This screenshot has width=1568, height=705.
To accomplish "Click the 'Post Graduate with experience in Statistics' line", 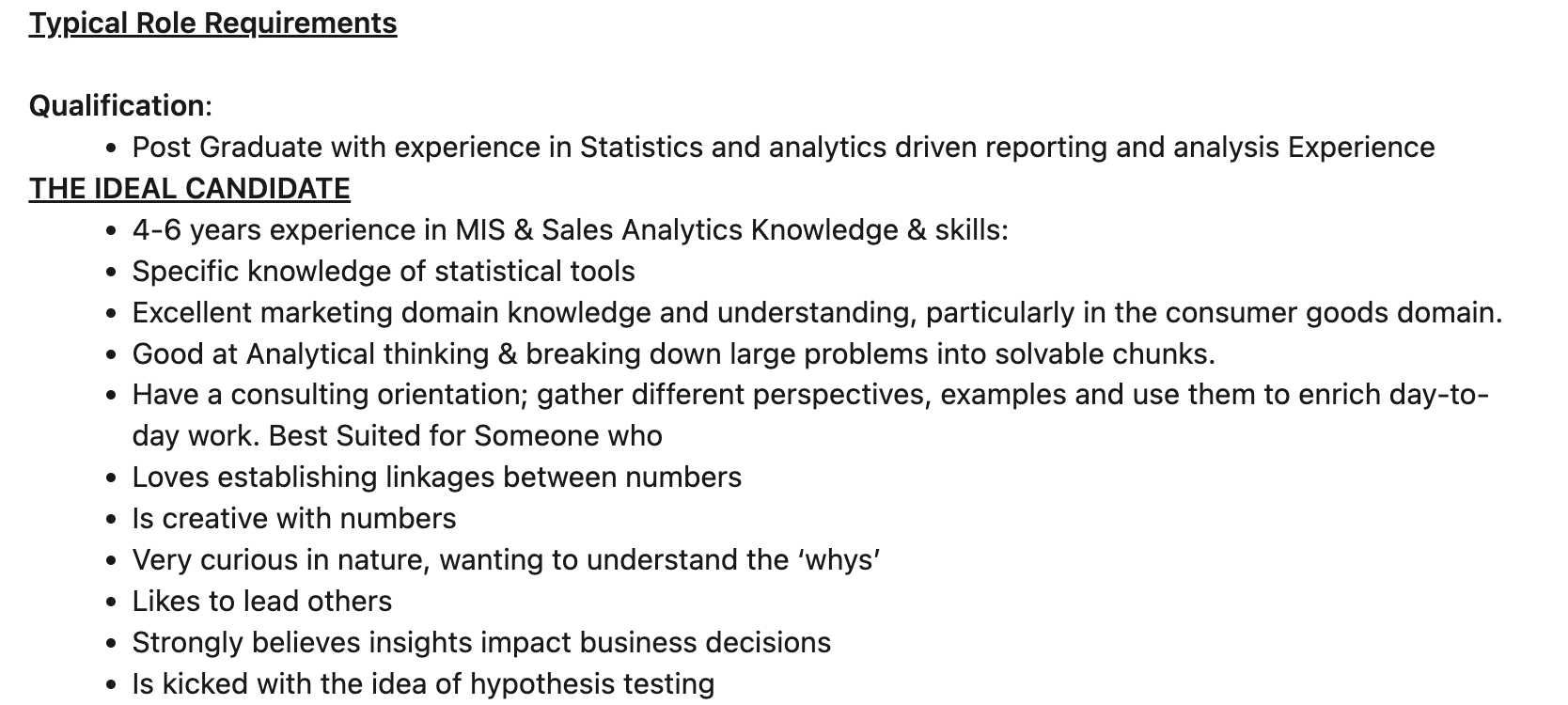I will coord(783,147).
